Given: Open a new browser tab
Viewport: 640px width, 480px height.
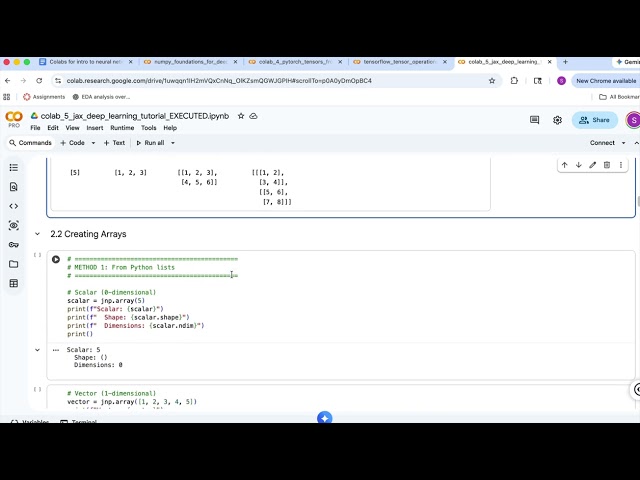Looking at the screenshot, I should click(x=565, y=62).
